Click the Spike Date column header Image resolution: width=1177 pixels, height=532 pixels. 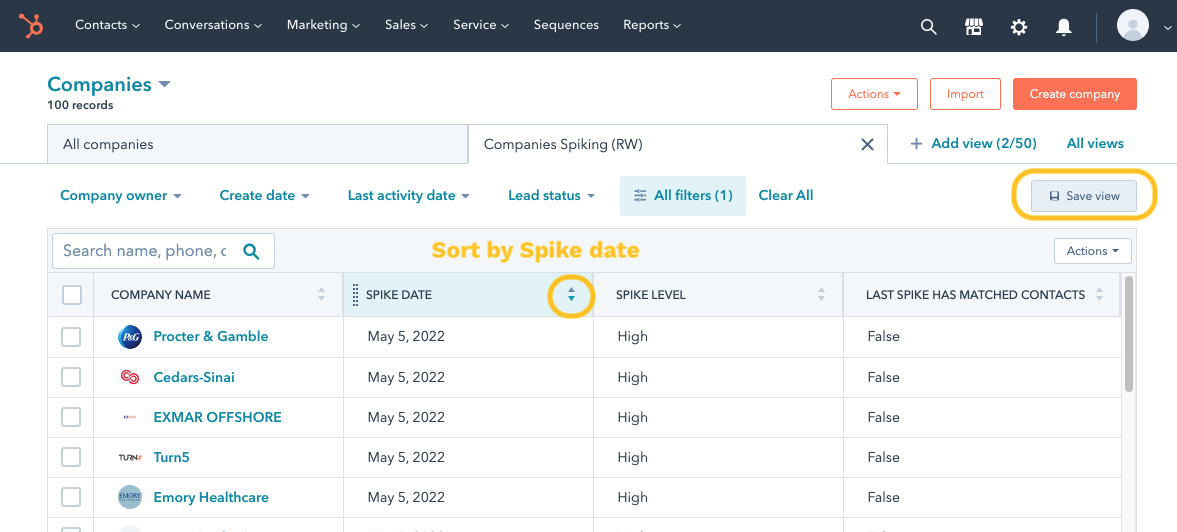(468, 295)
